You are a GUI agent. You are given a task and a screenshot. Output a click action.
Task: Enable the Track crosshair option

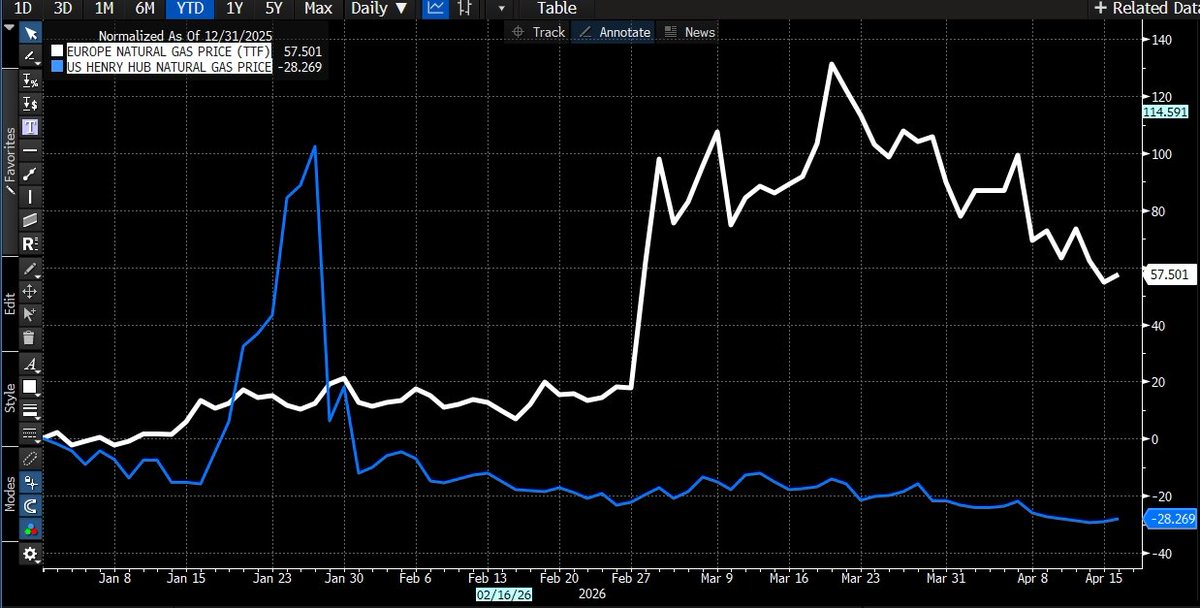[538, 32]
